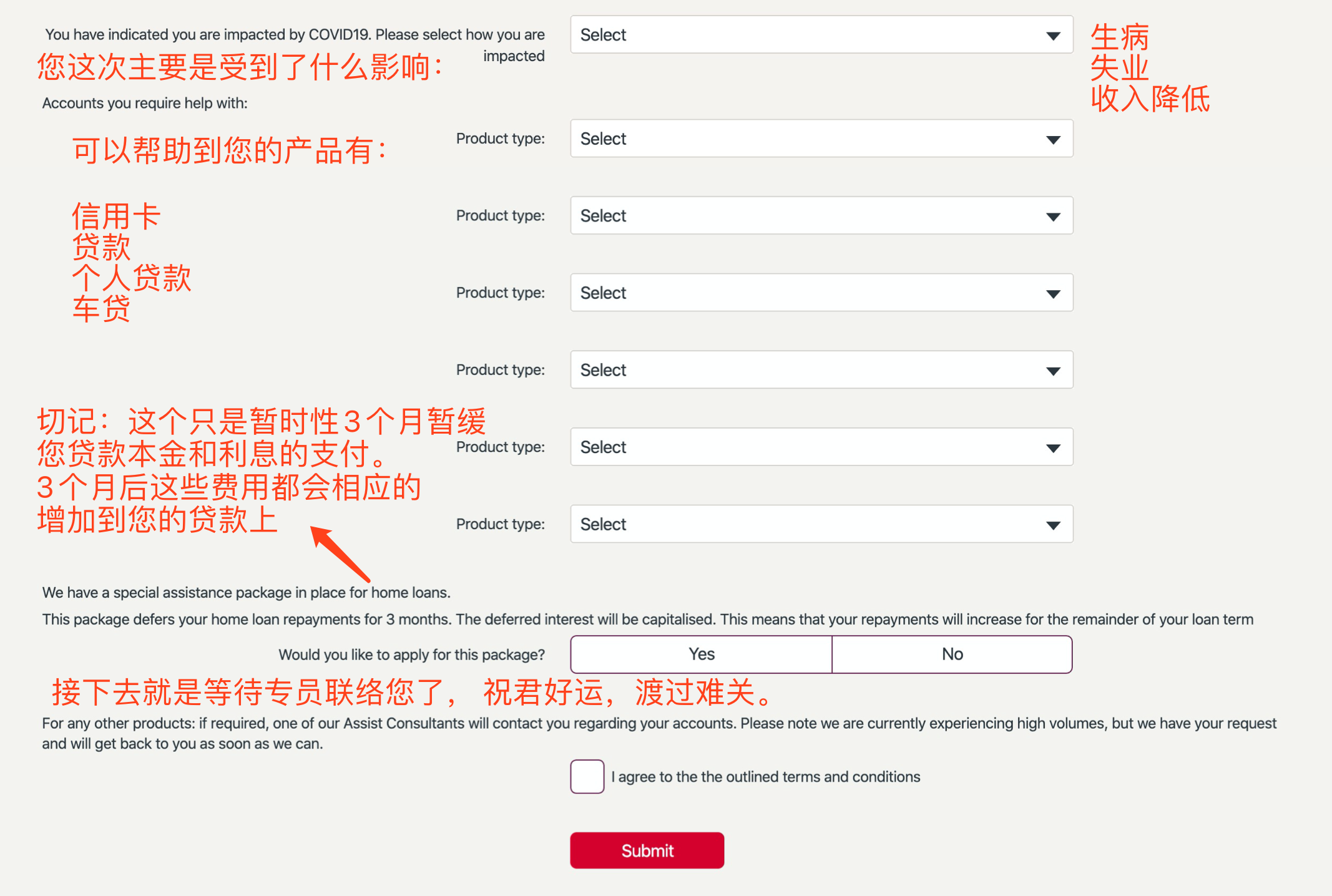
Task: Open the second Product type selector
Action: pyautogui.click(x=821, y=215)
